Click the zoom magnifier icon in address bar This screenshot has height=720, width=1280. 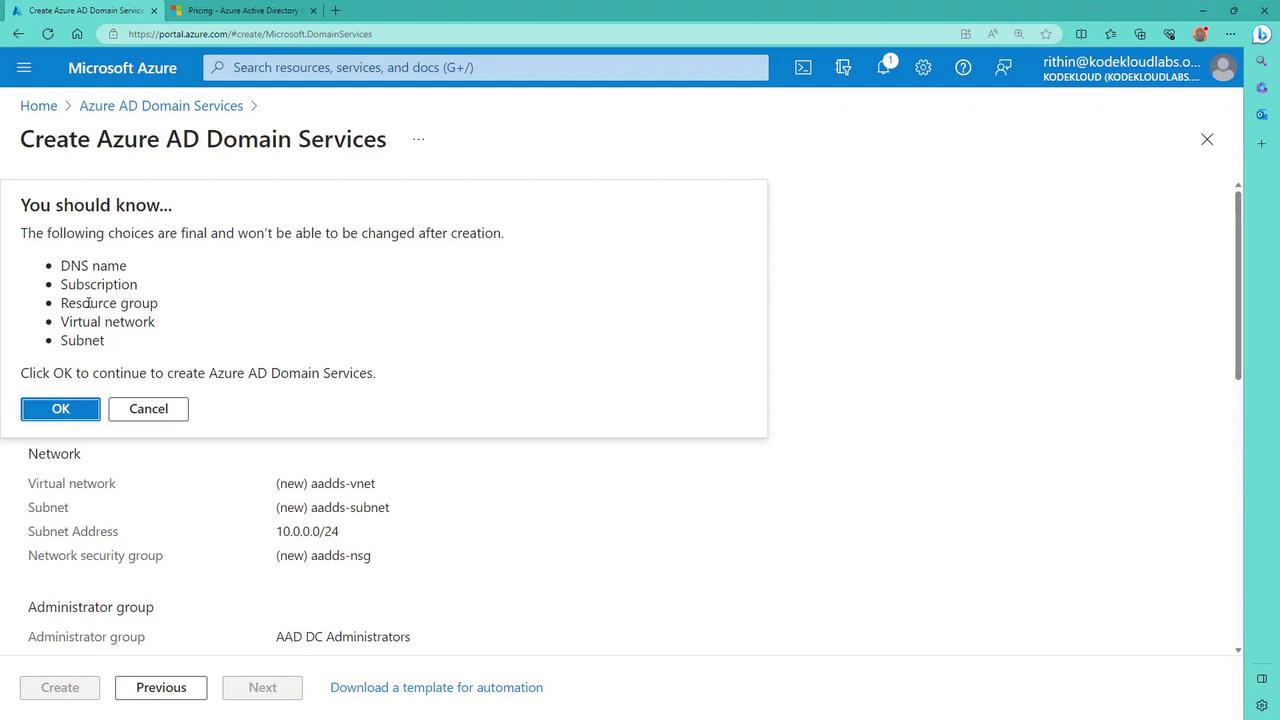(1019, 34)
